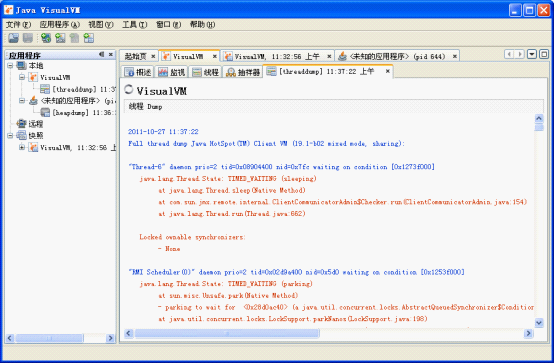Screen dimensions: 554x364
Task: Click the Add Remote Host toolbar icon
Action: click(x=46, y=38)
